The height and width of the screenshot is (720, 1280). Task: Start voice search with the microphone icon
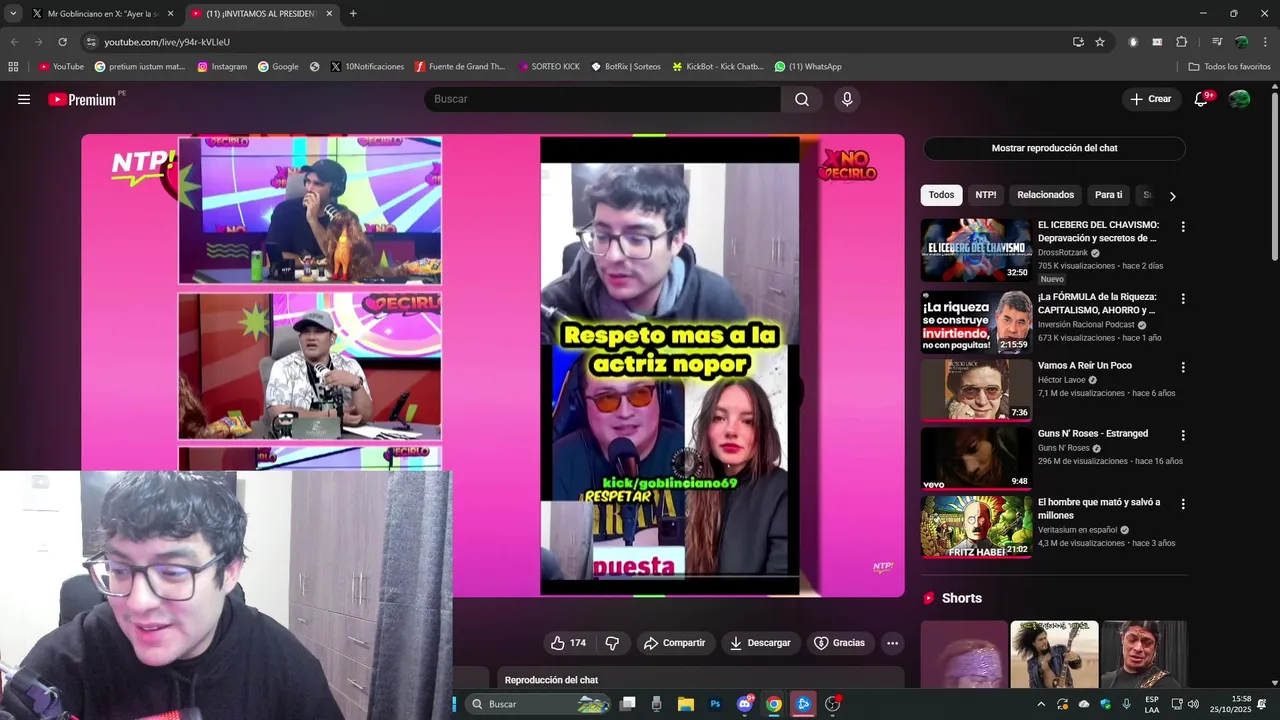pyautogui.click(x=847, y=99)
